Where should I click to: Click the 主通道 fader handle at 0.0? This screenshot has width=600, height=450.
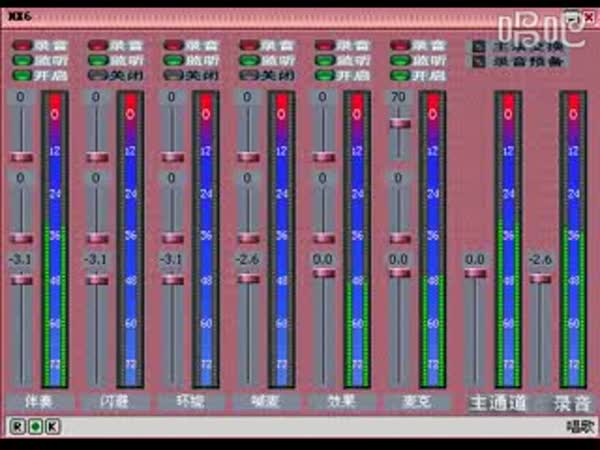click(x=474, y=273)
